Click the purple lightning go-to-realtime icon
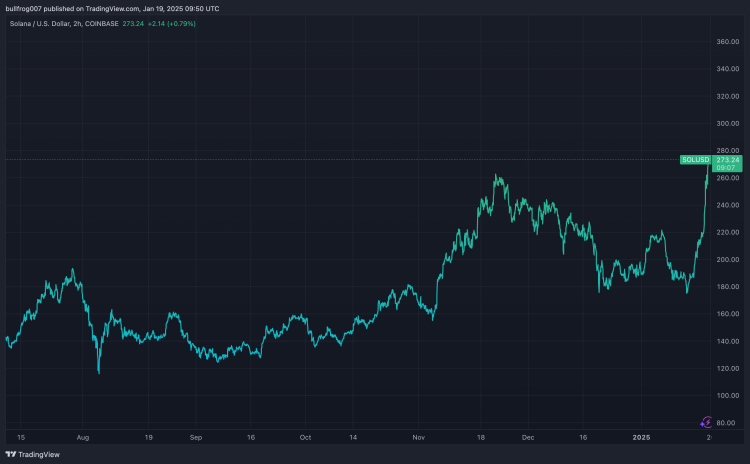 [706, 422]
